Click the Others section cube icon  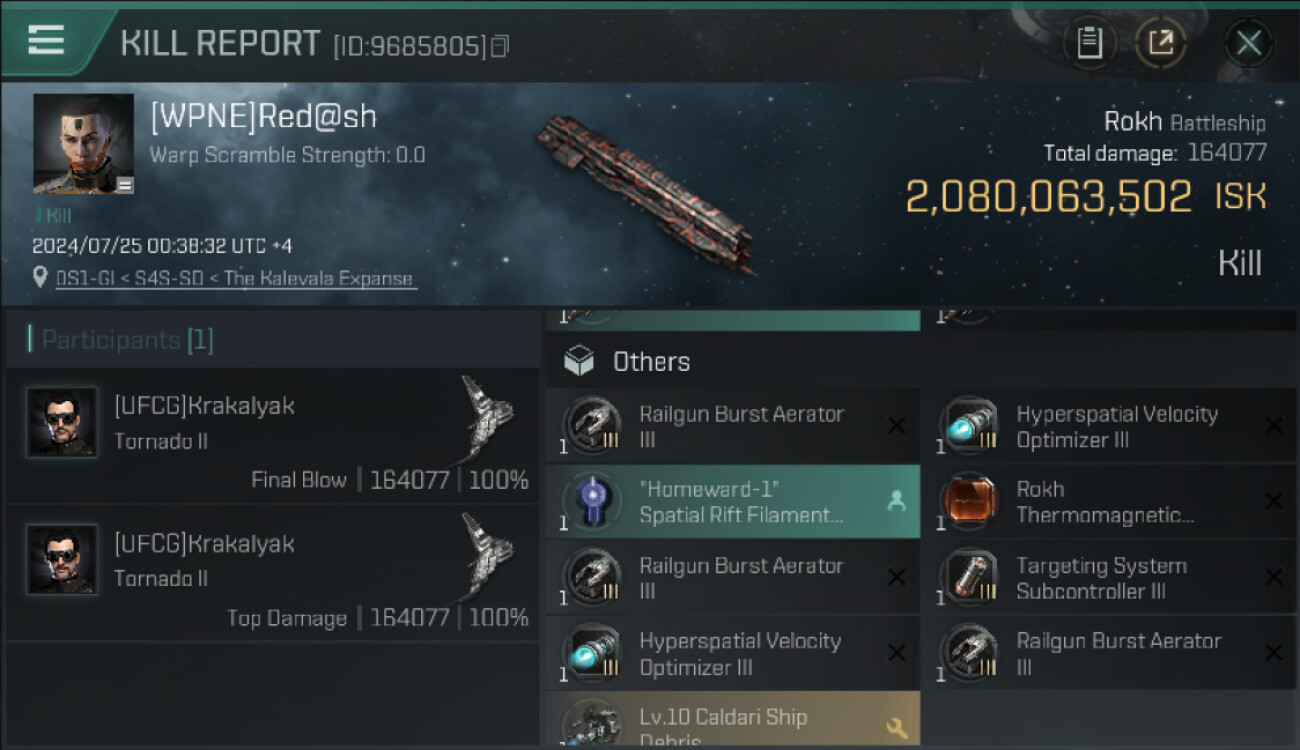(x=579, y=361)
